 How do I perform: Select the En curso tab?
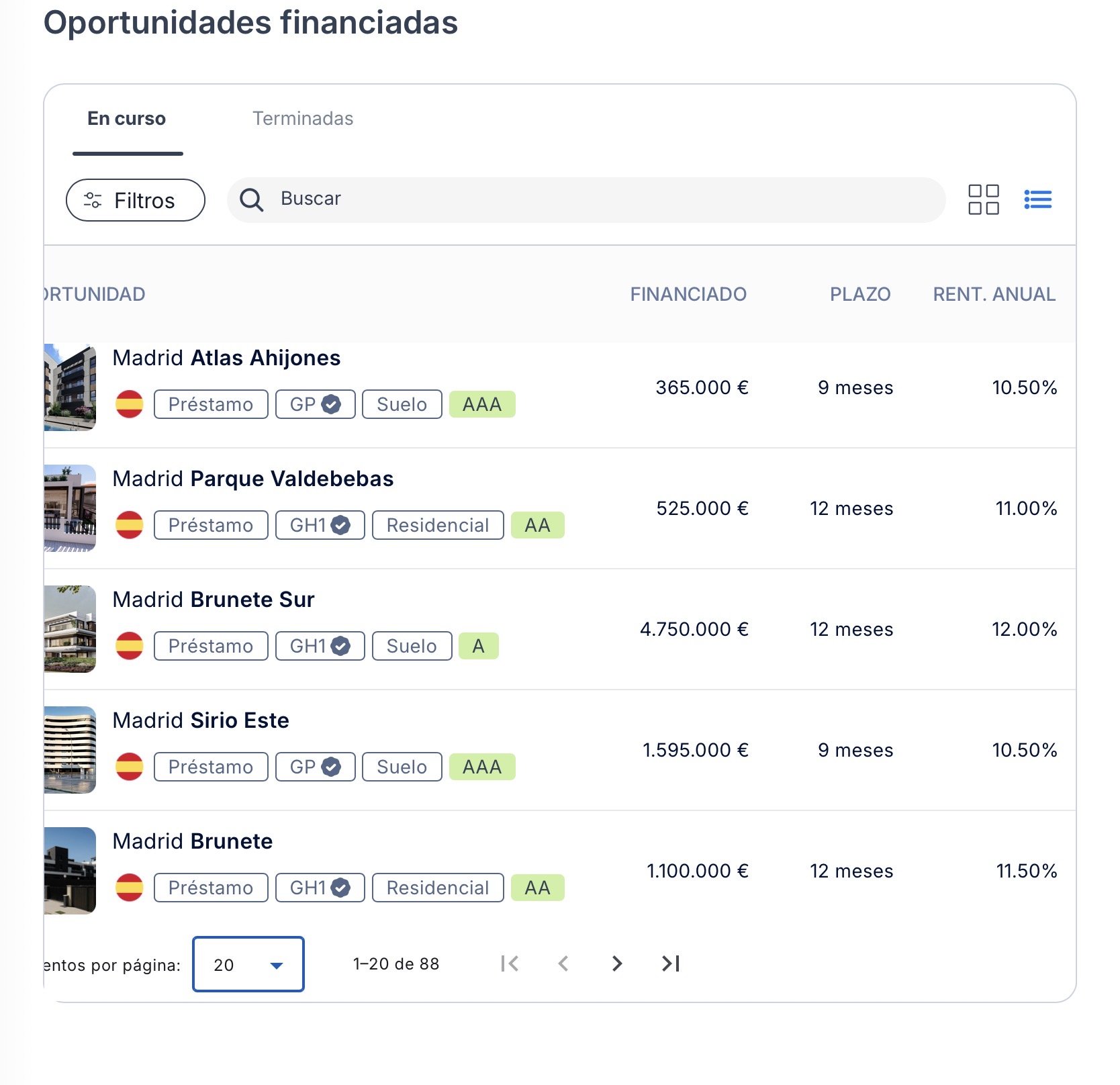point(127,119)
